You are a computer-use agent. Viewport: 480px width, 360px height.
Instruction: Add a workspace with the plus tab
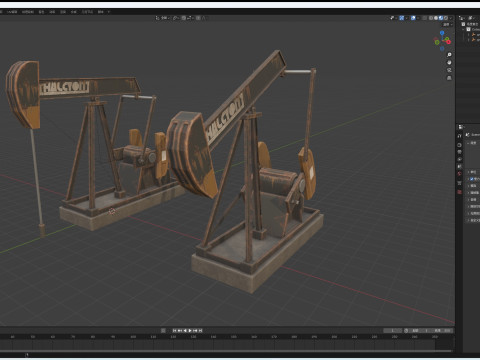pyautogui.click(x=109, y=12)
